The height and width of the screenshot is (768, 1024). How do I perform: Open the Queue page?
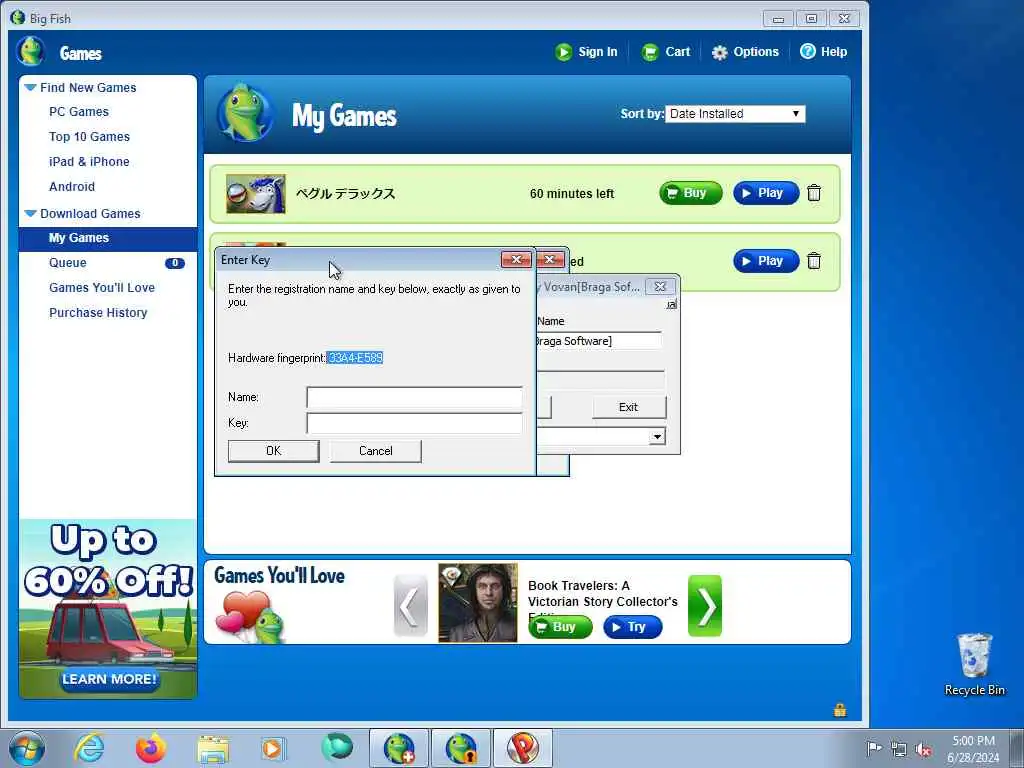point(67,263)
